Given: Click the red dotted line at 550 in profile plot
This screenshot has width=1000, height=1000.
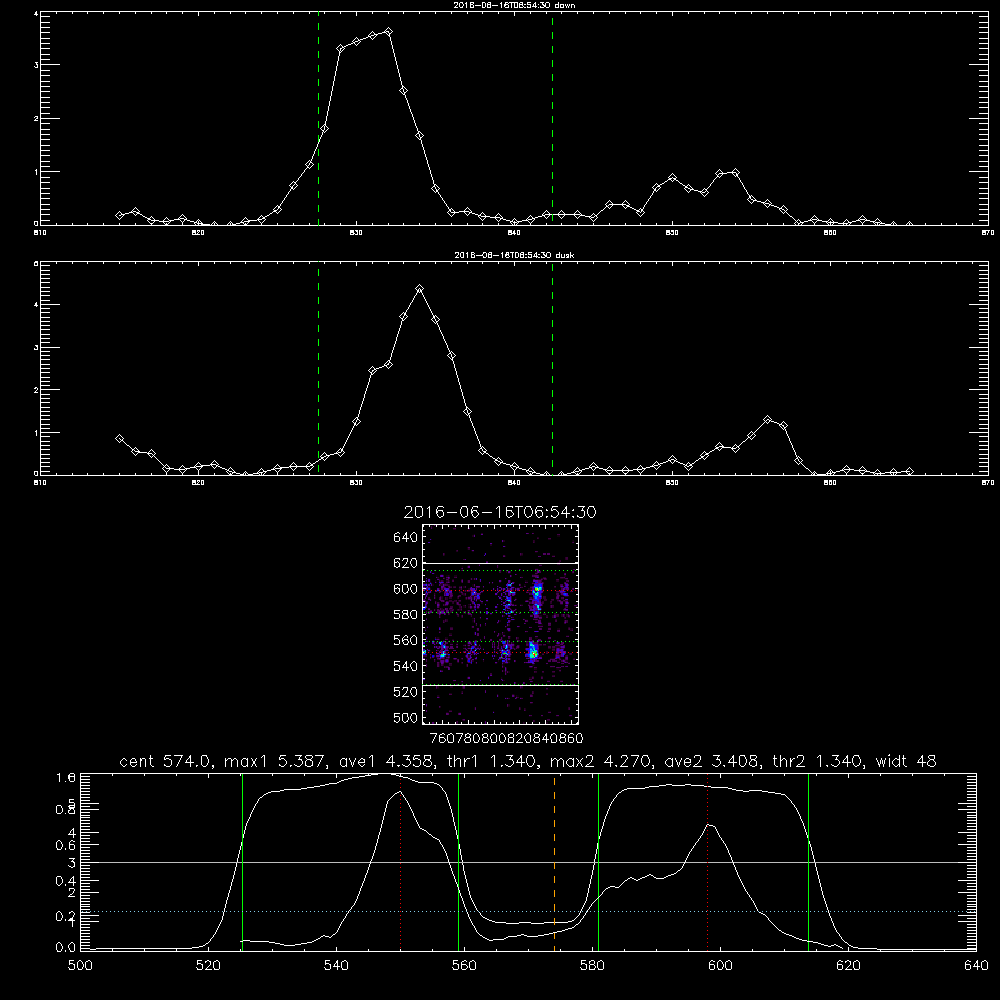Looking at the screenshot, I should coord(401,862).
